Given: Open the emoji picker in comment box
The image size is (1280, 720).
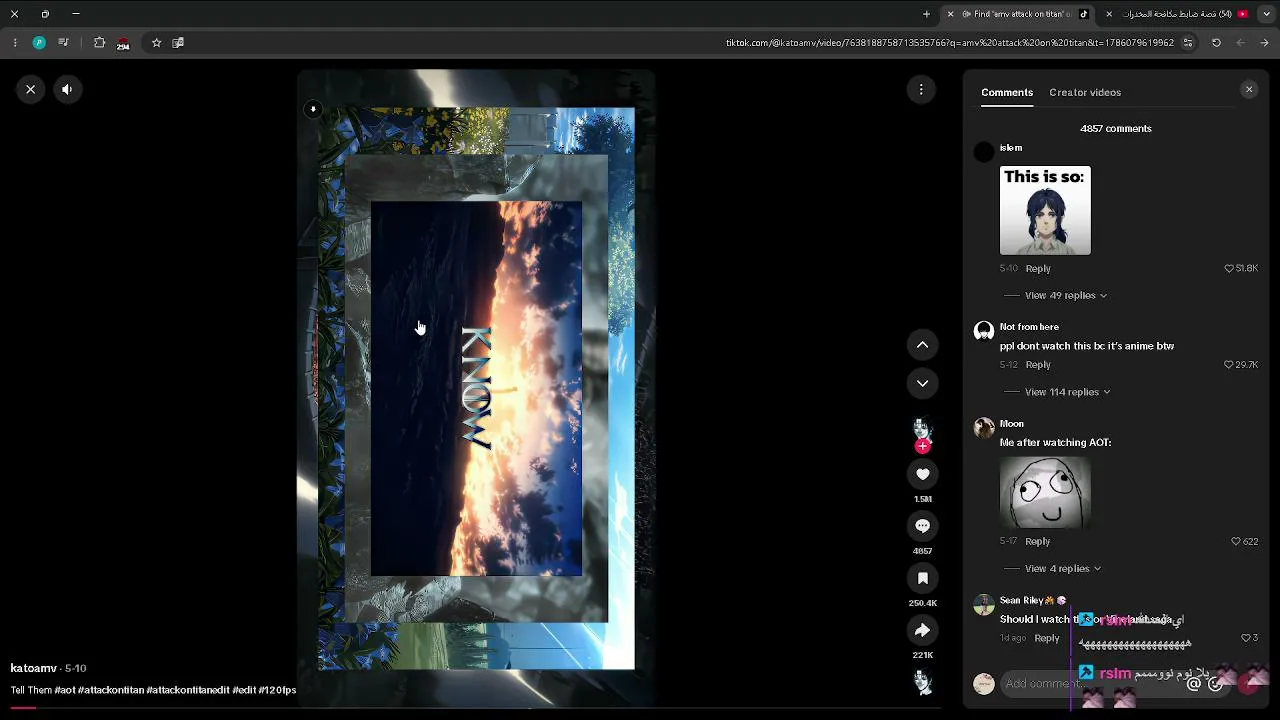Looking at the screenshot, I should pyautogui.click(x=1216, y=684).
